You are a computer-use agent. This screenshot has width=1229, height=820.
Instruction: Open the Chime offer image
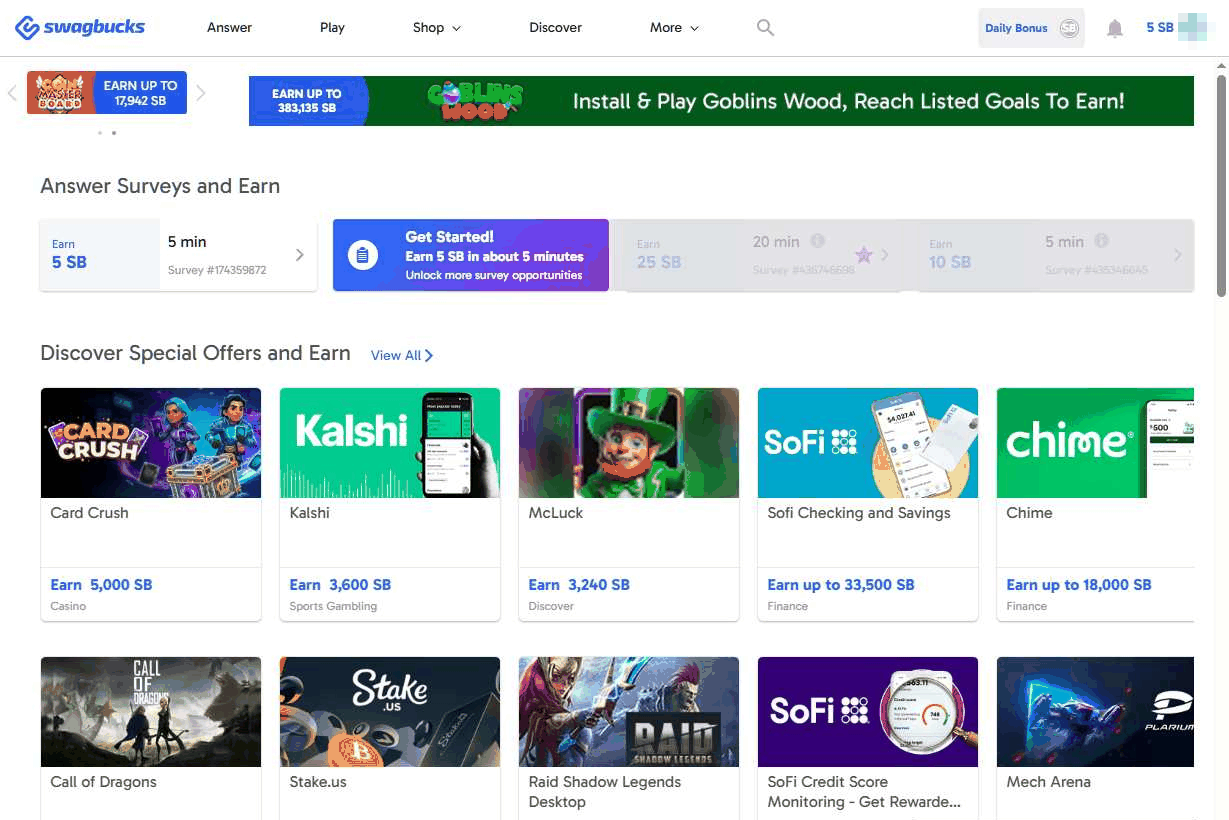point(1095,443)
